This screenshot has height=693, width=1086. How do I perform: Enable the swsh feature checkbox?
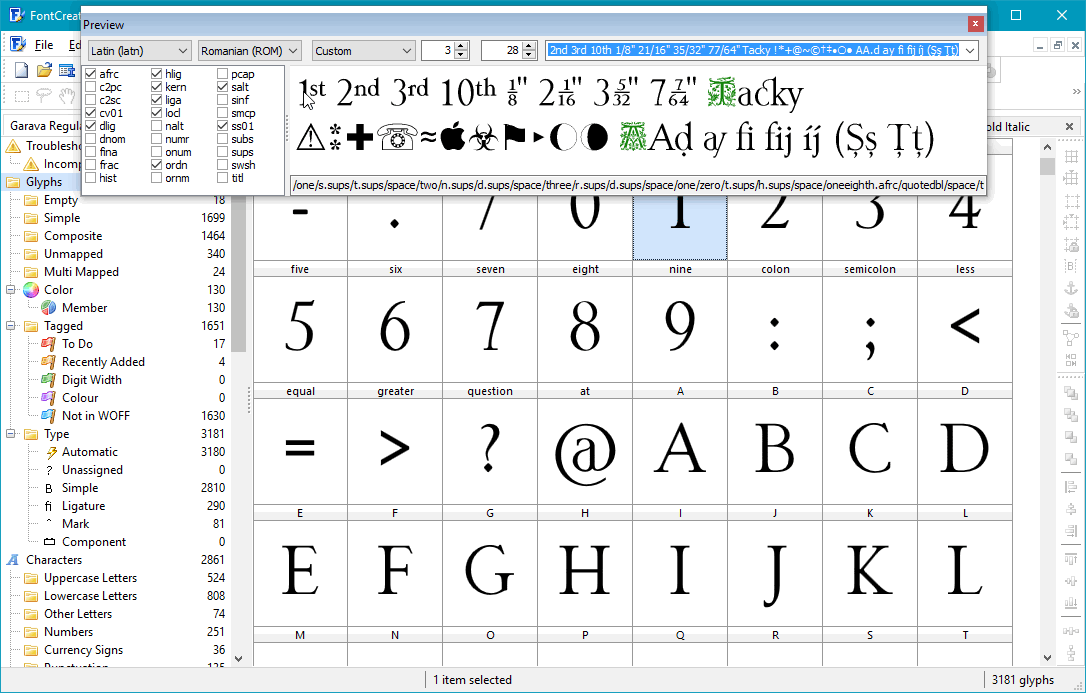click(222, 165)
